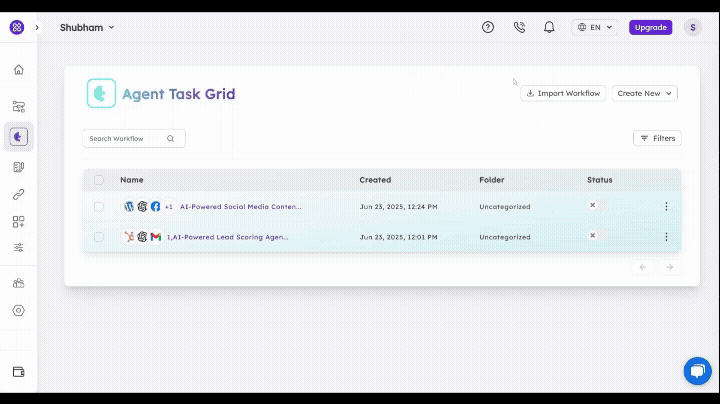Expand the Shubham workspace dropdown
The height and width of the screenshot is (404, 720).
coord(87,27)
